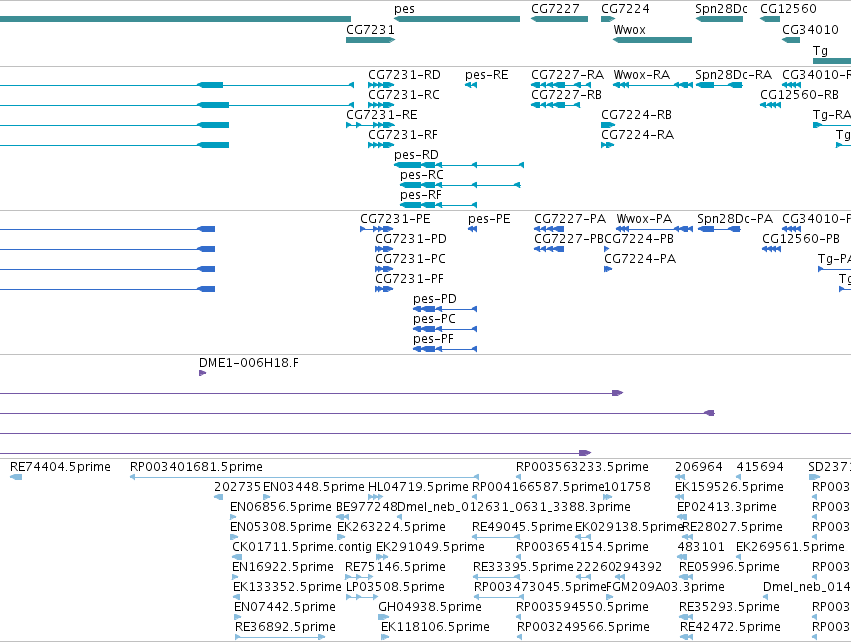The height and width of the screenshot is (642, 851).
Task: Select the CG12560-RB transcript label
Action: coord(799,95)
